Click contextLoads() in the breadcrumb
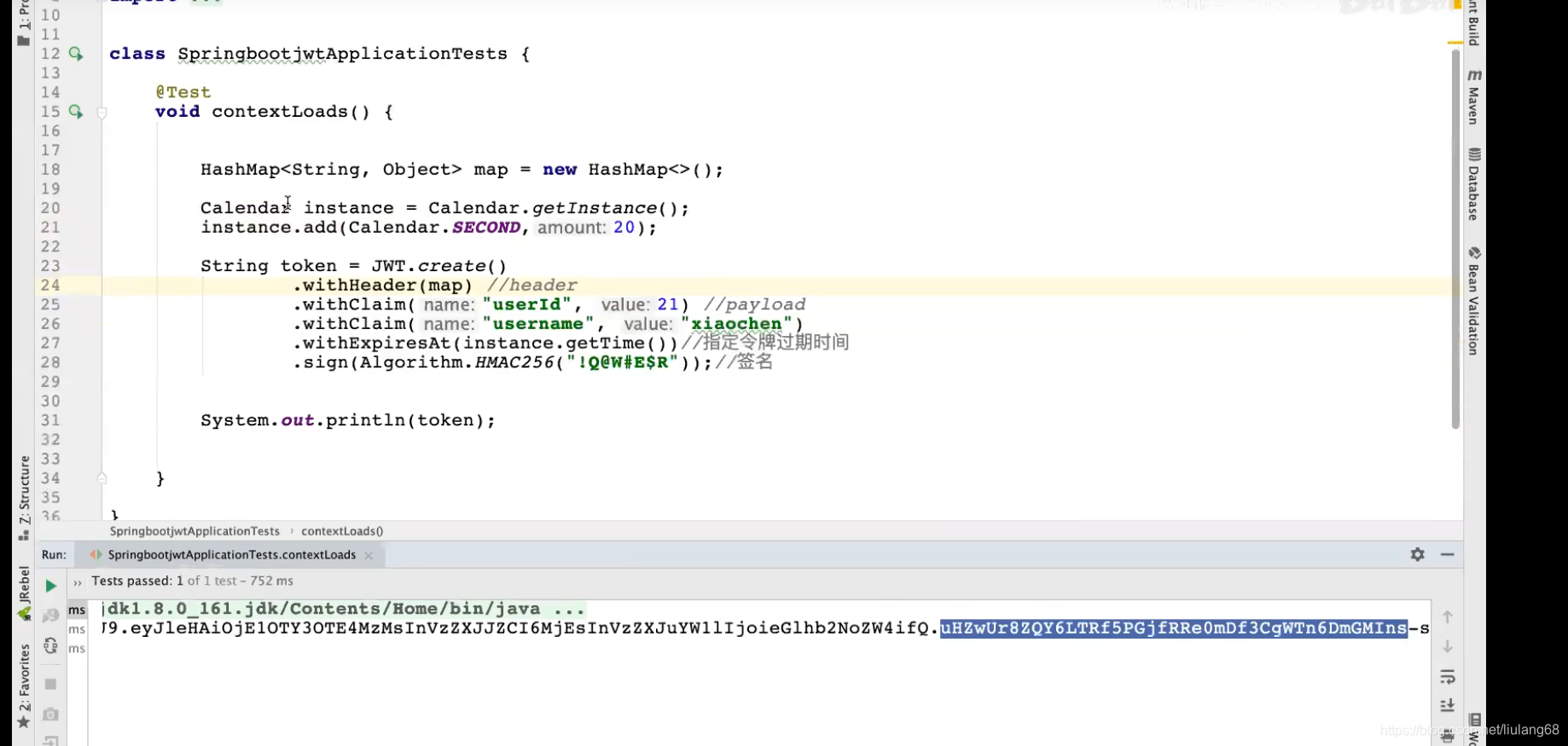 (342, 531)
